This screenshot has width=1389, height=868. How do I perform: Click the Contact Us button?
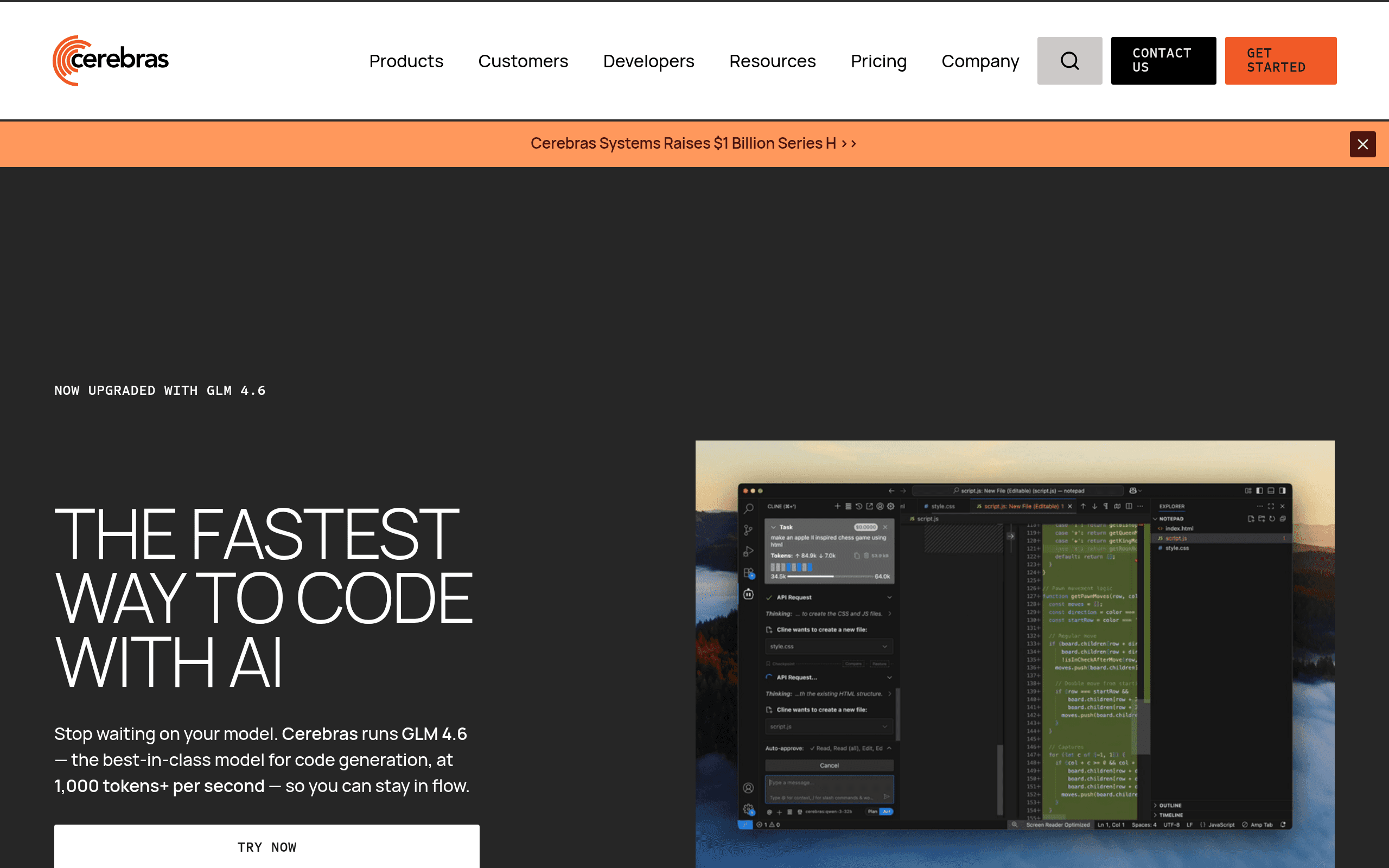pyautogui.click(x=1163, y=61)
